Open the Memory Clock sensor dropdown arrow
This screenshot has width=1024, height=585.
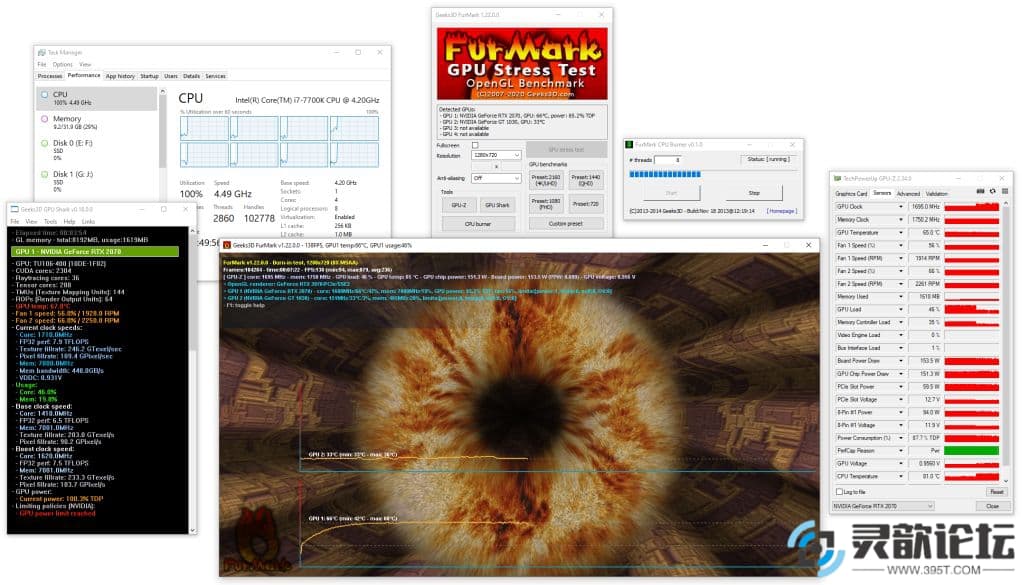(x=901, y=220)
